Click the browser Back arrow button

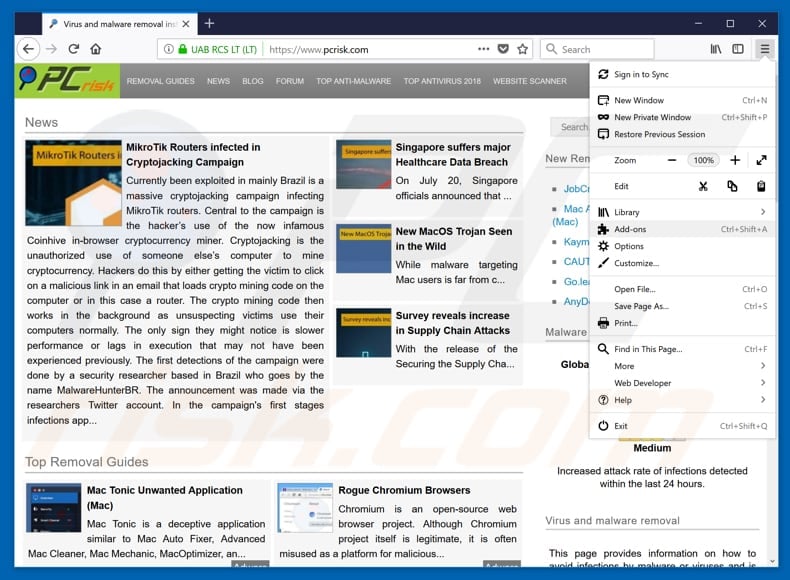click(x=28, y=49)
